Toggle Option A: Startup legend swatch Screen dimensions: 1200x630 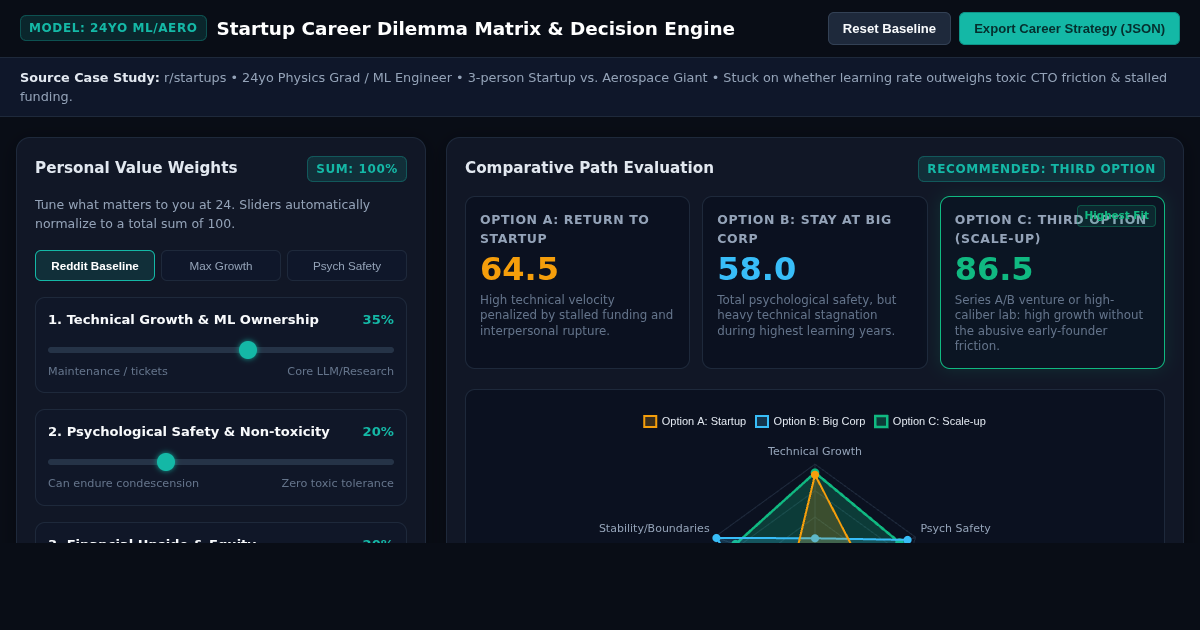click(650, 421)
